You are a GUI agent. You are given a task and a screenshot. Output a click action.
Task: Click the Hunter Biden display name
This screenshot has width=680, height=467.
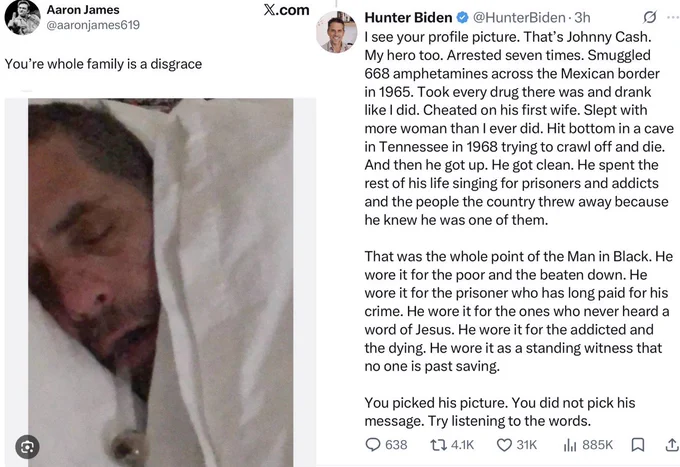click(x=409, y=18)
